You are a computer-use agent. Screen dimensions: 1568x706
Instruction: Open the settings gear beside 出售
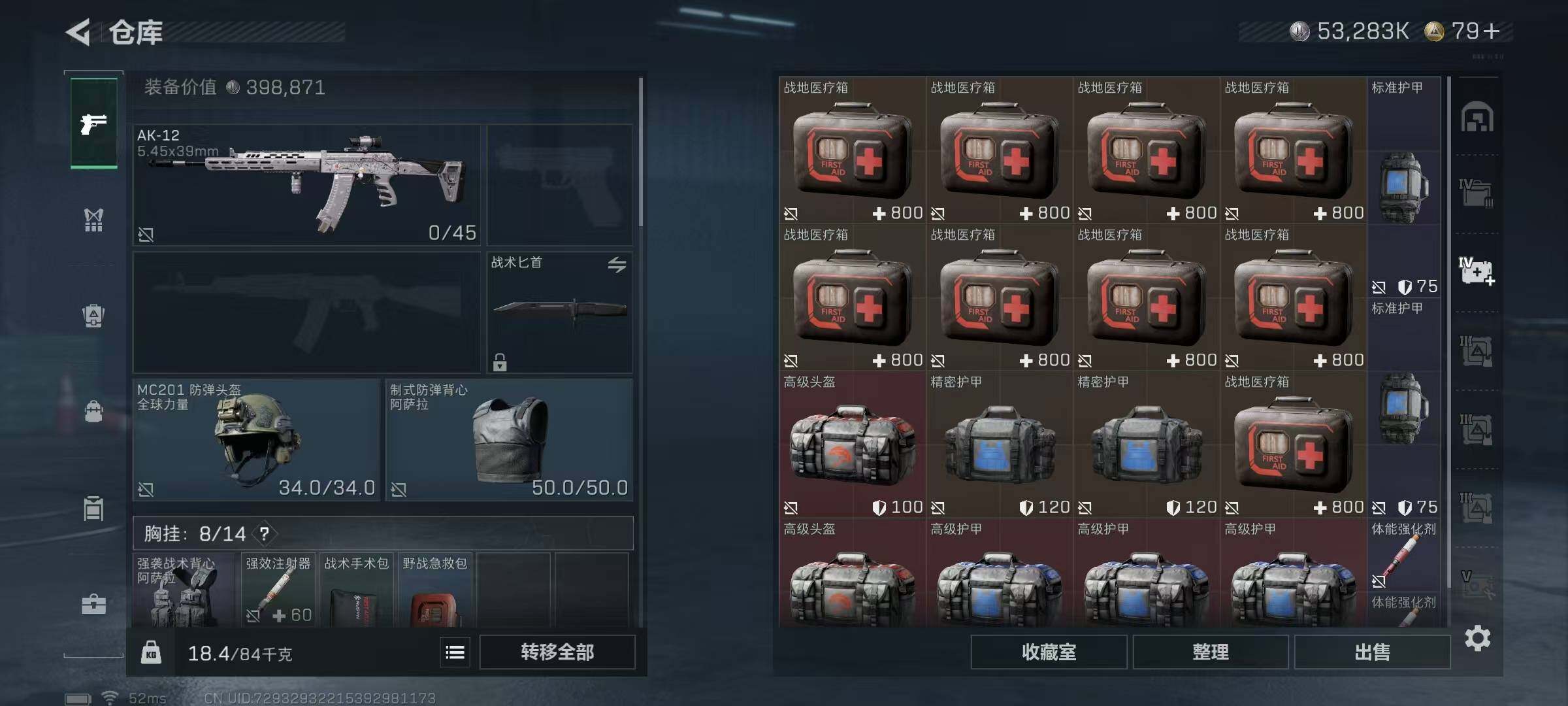[1477, 638]
